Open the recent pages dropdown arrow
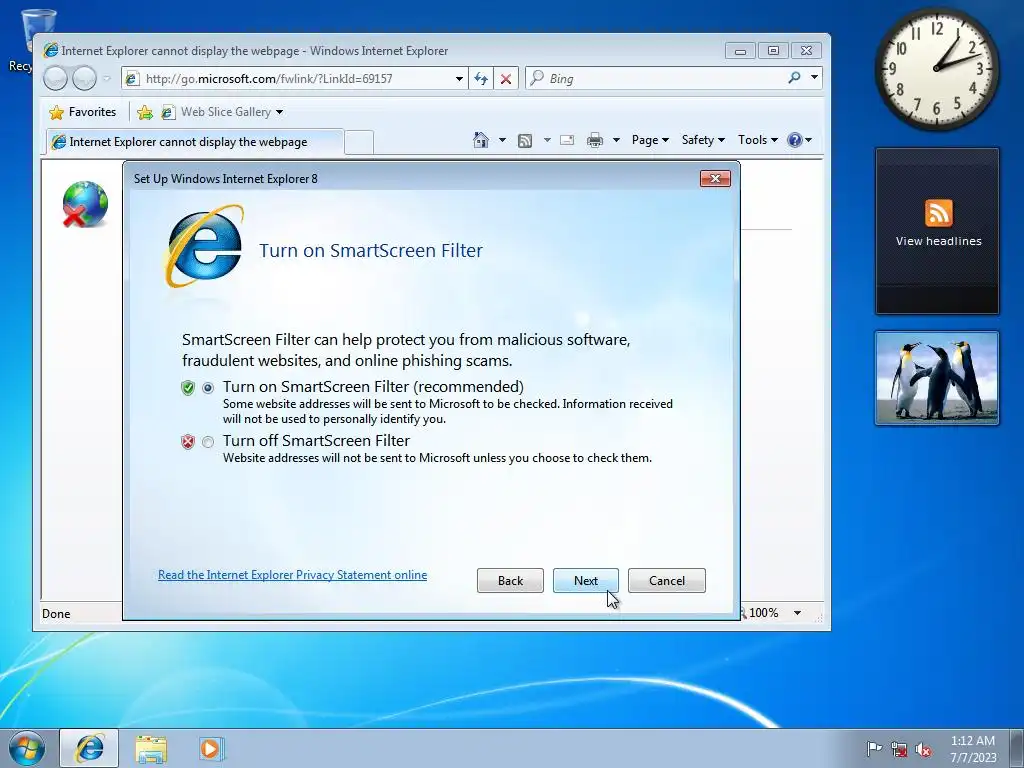Screen dimensions: 1024x768 (106, 79)
